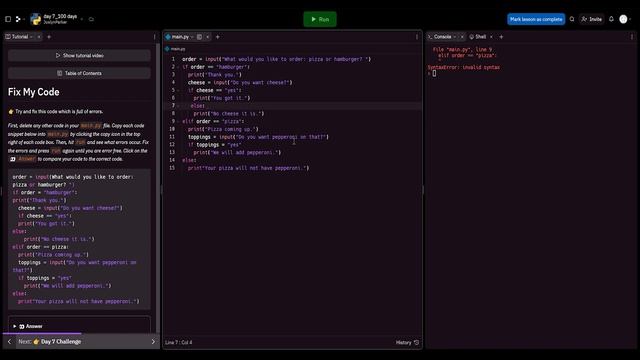Click the SyntaxError: invalid syntax message
640x360 pixels.
tap(464, 67)
